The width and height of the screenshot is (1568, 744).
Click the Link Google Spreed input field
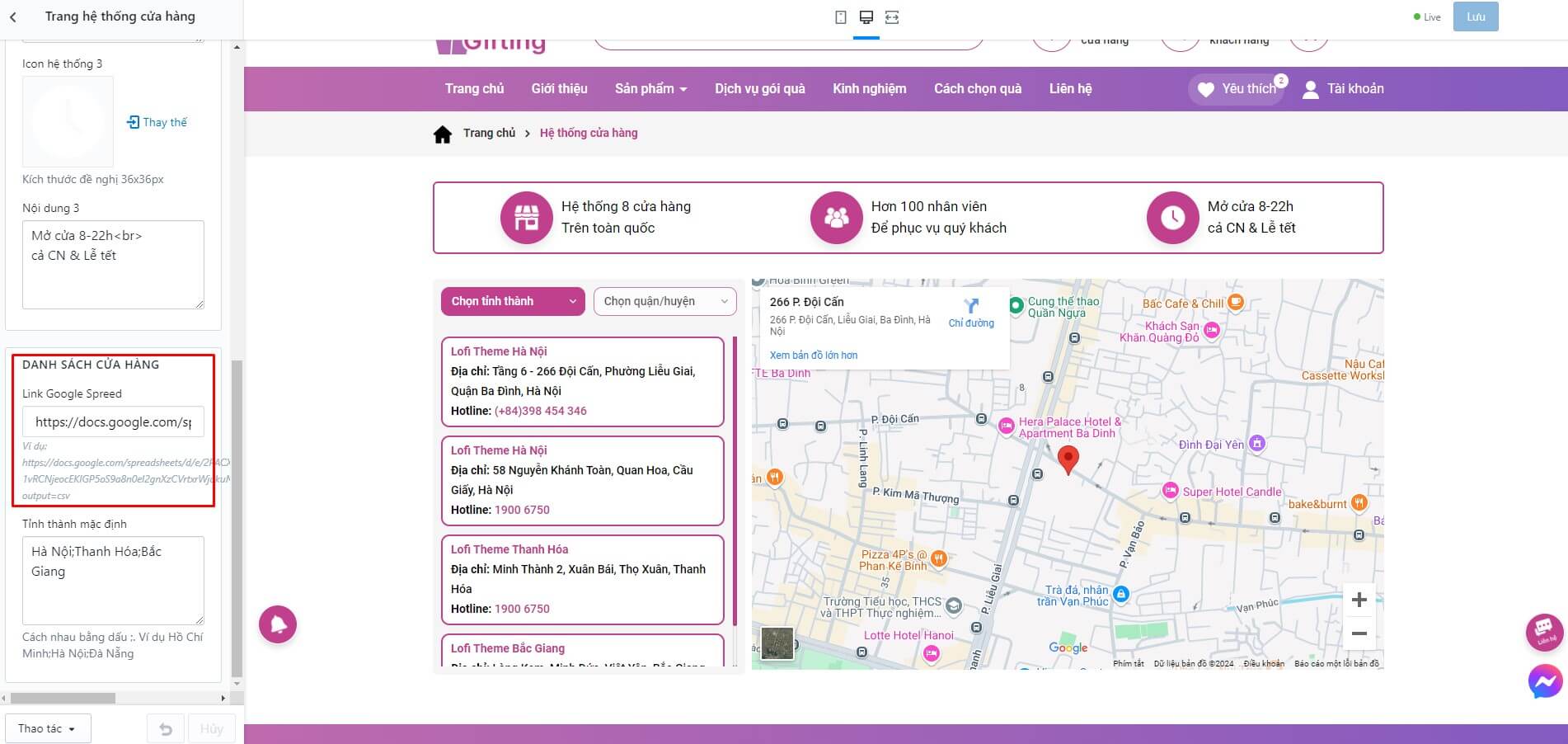click(113, 422)
